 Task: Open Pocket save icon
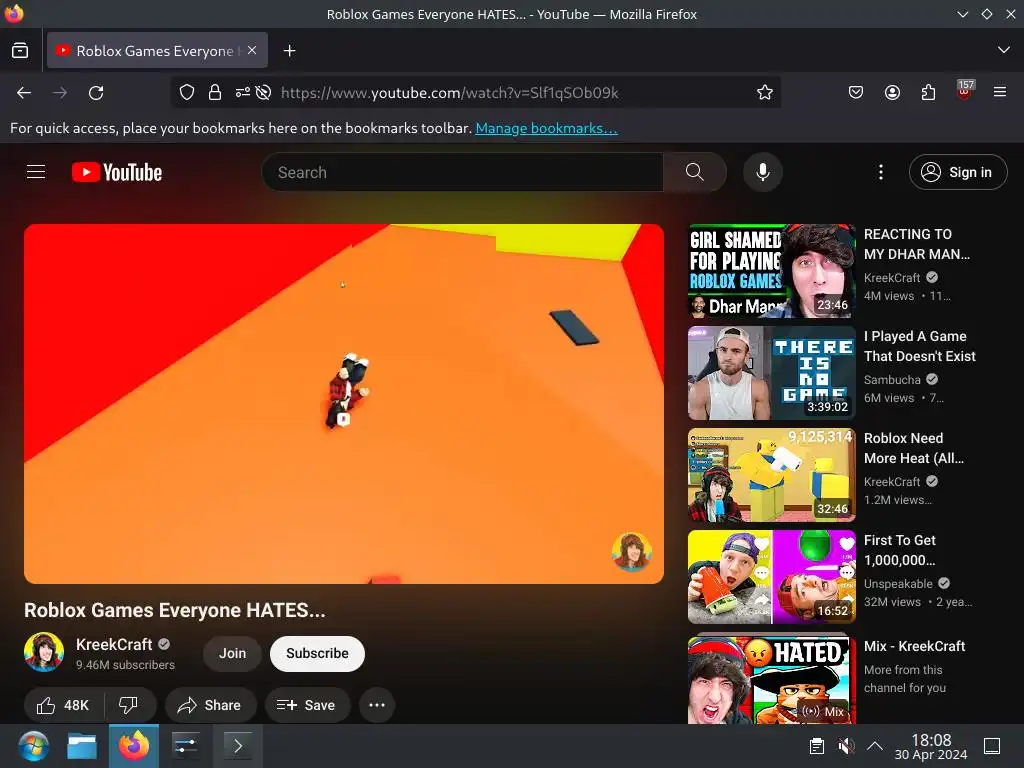click(x=856, y=93)
